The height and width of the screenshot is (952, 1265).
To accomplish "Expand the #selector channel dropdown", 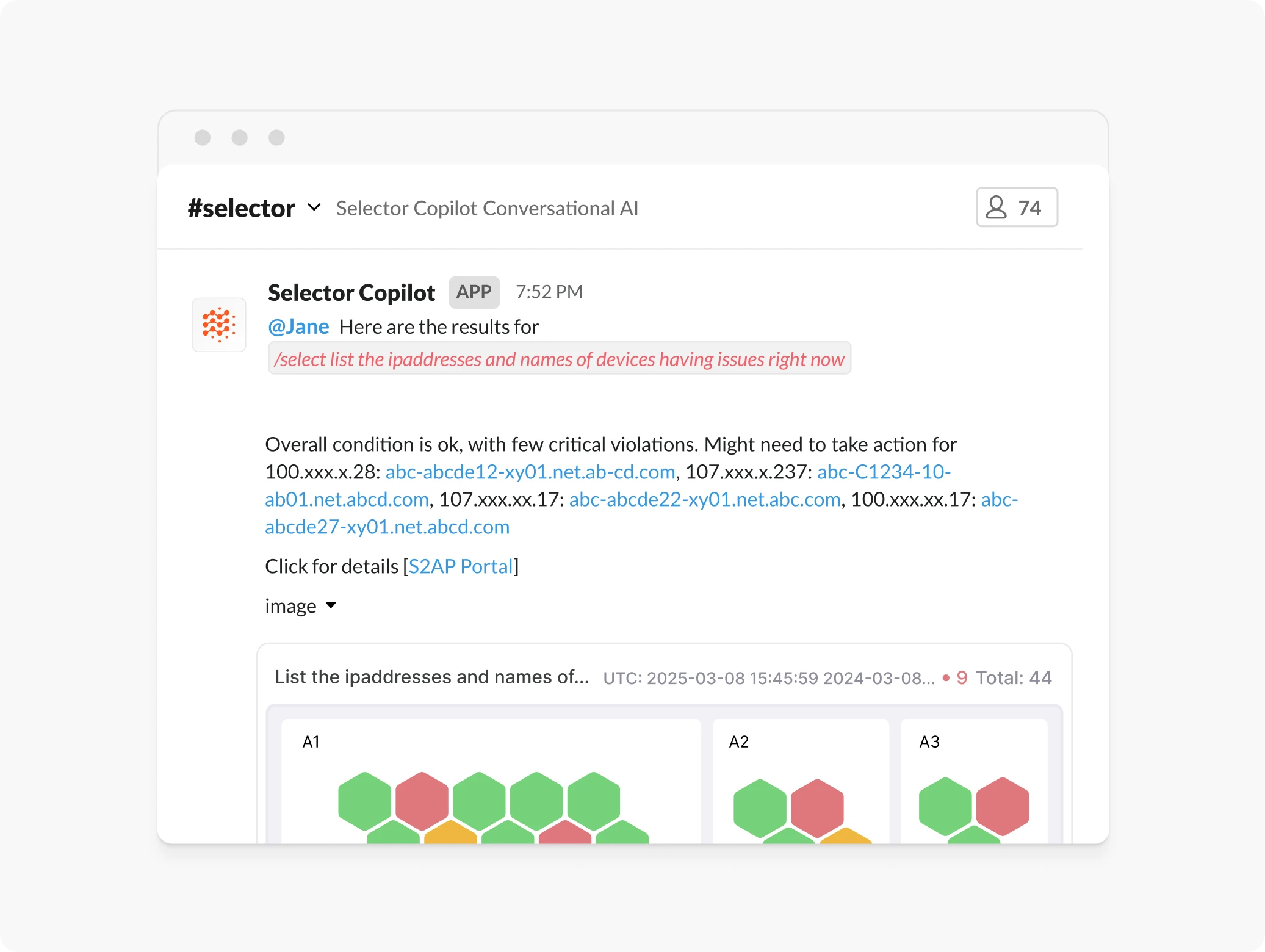I will click(x=315, y=207).
